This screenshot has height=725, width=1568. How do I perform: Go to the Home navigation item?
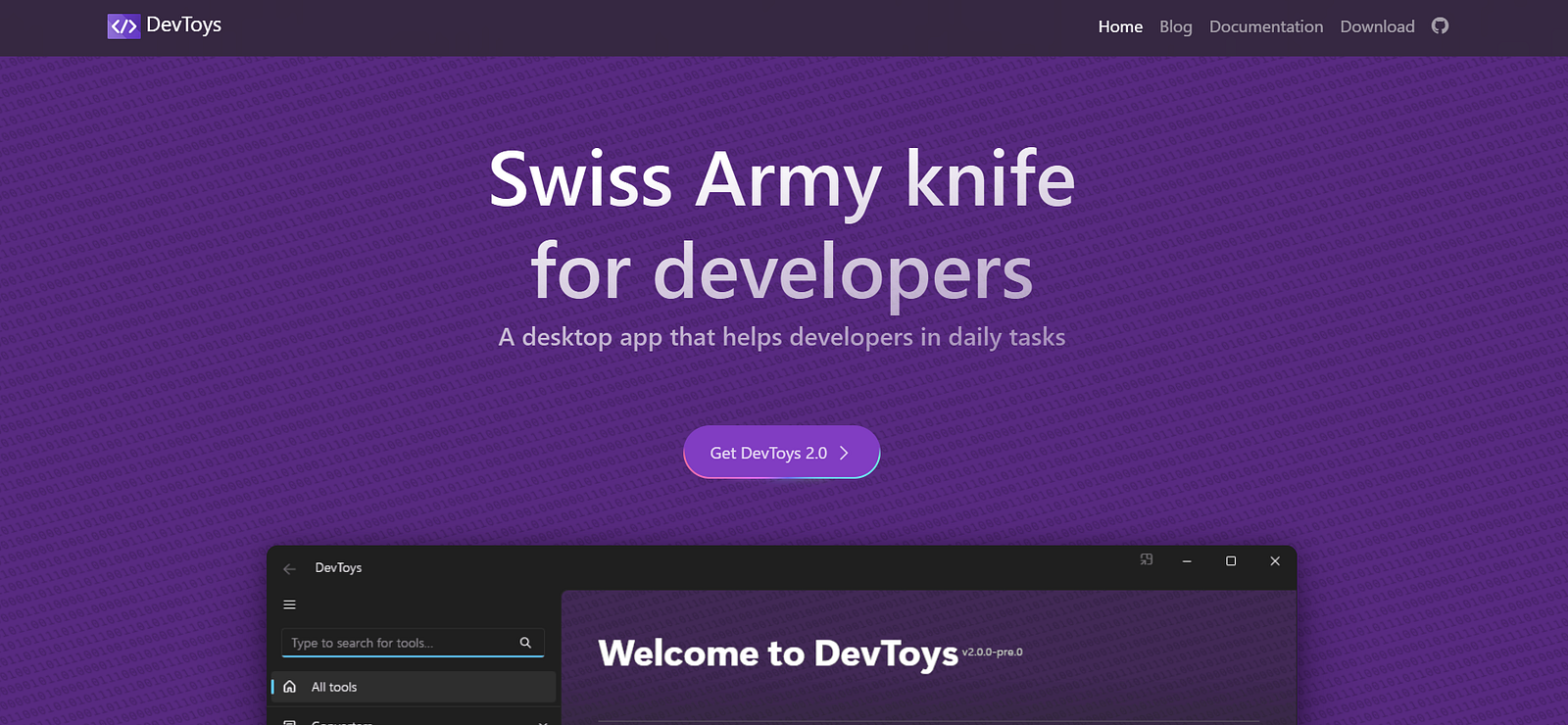[x=1120, y=26]
